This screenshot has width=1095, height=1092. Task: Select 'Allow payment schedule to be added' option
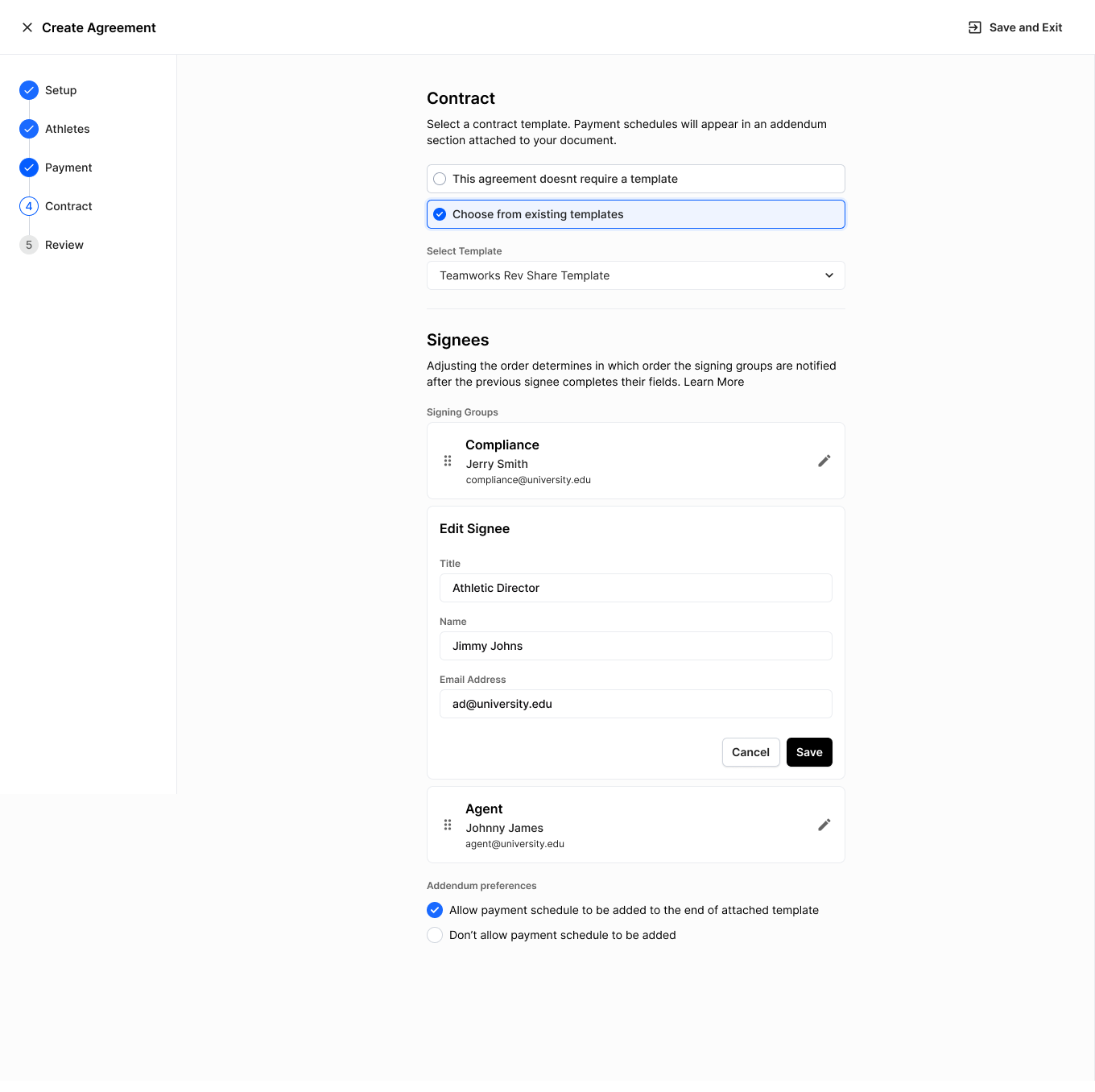435,910
